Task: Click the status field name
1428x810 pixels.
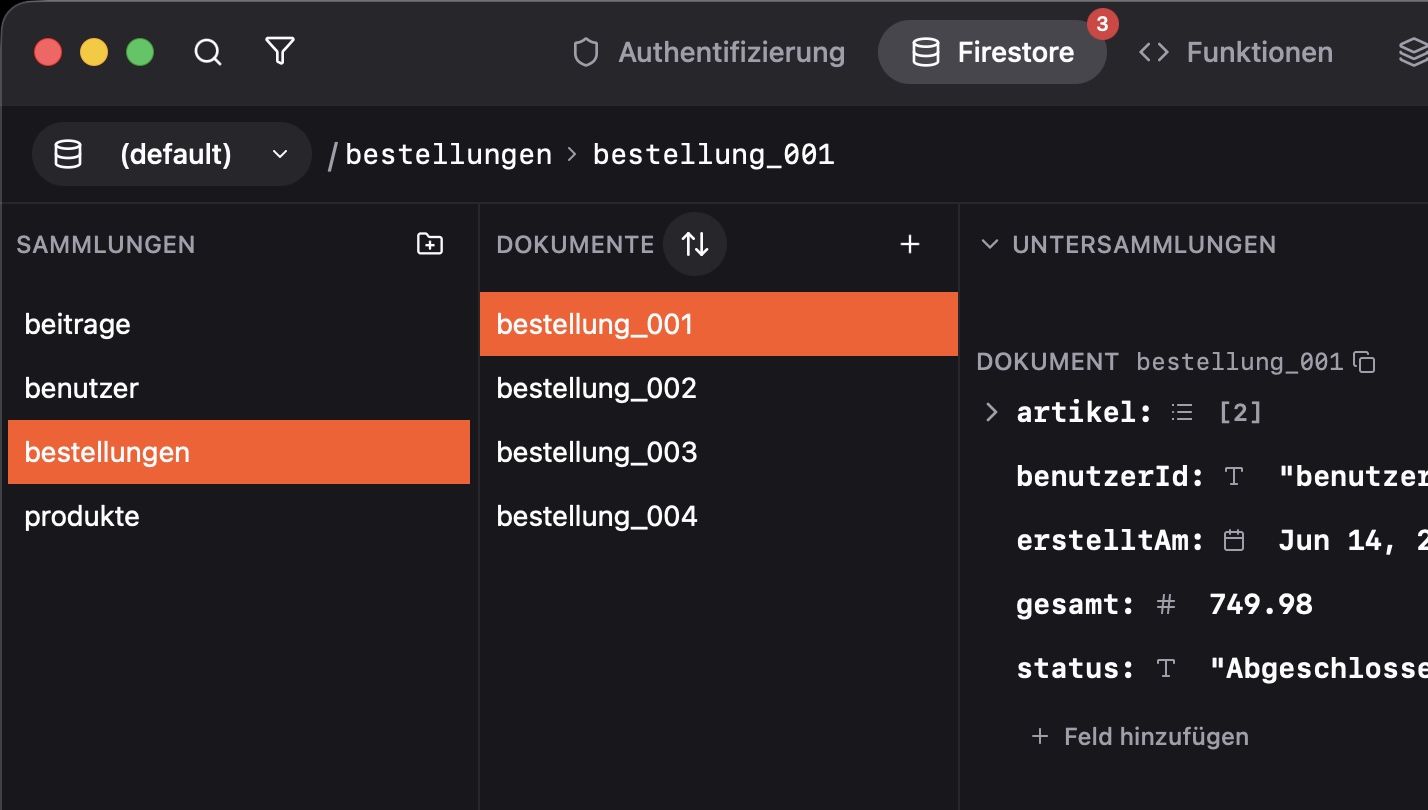Action: point(1076,668)
